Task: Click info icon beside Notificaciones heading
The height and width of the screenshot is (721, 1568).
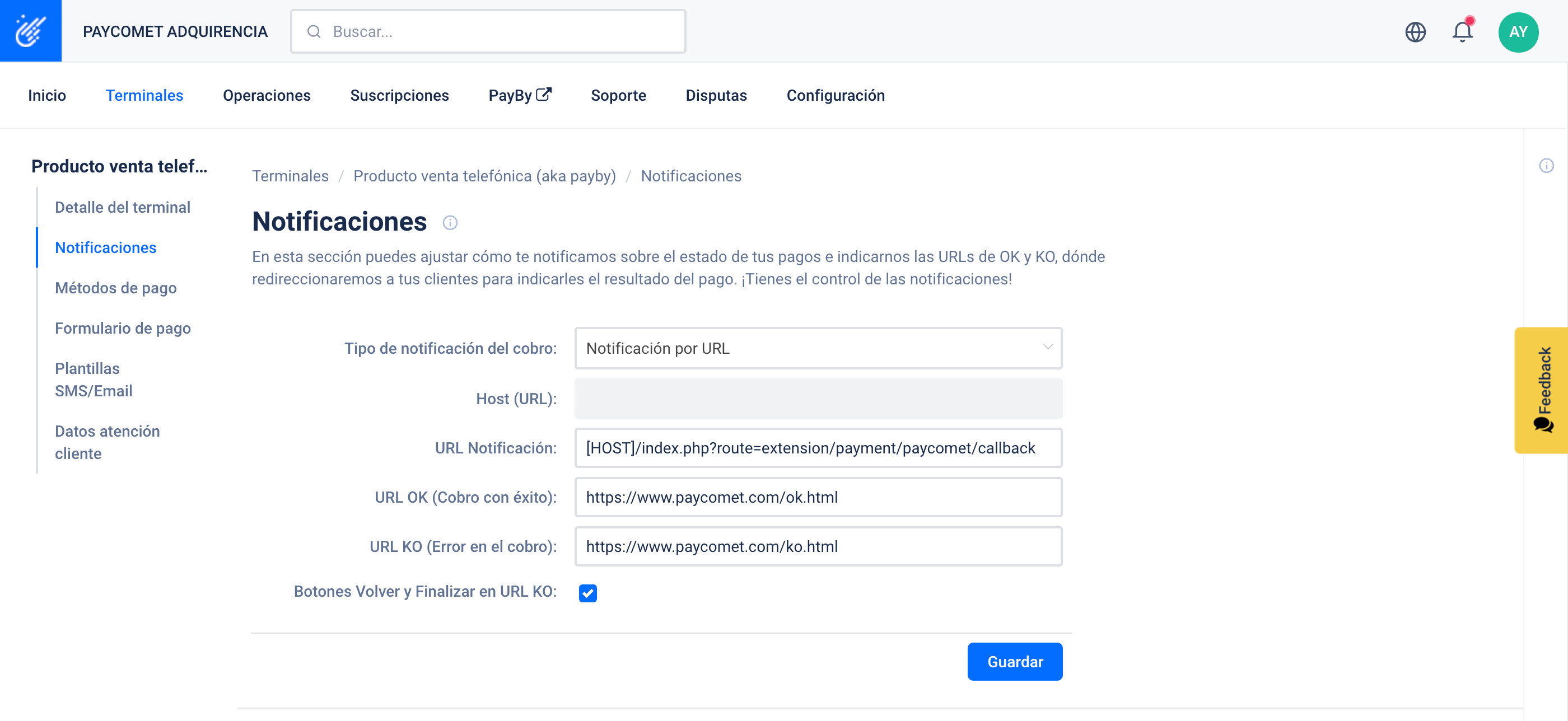Action: (x=450, y=223)
